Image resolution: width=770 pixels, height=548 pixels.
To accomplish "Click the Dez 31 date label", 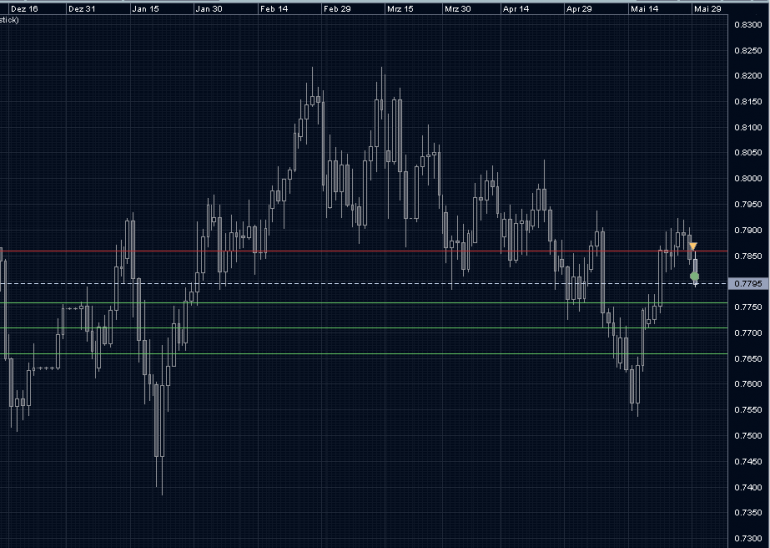I will [82, 9].
